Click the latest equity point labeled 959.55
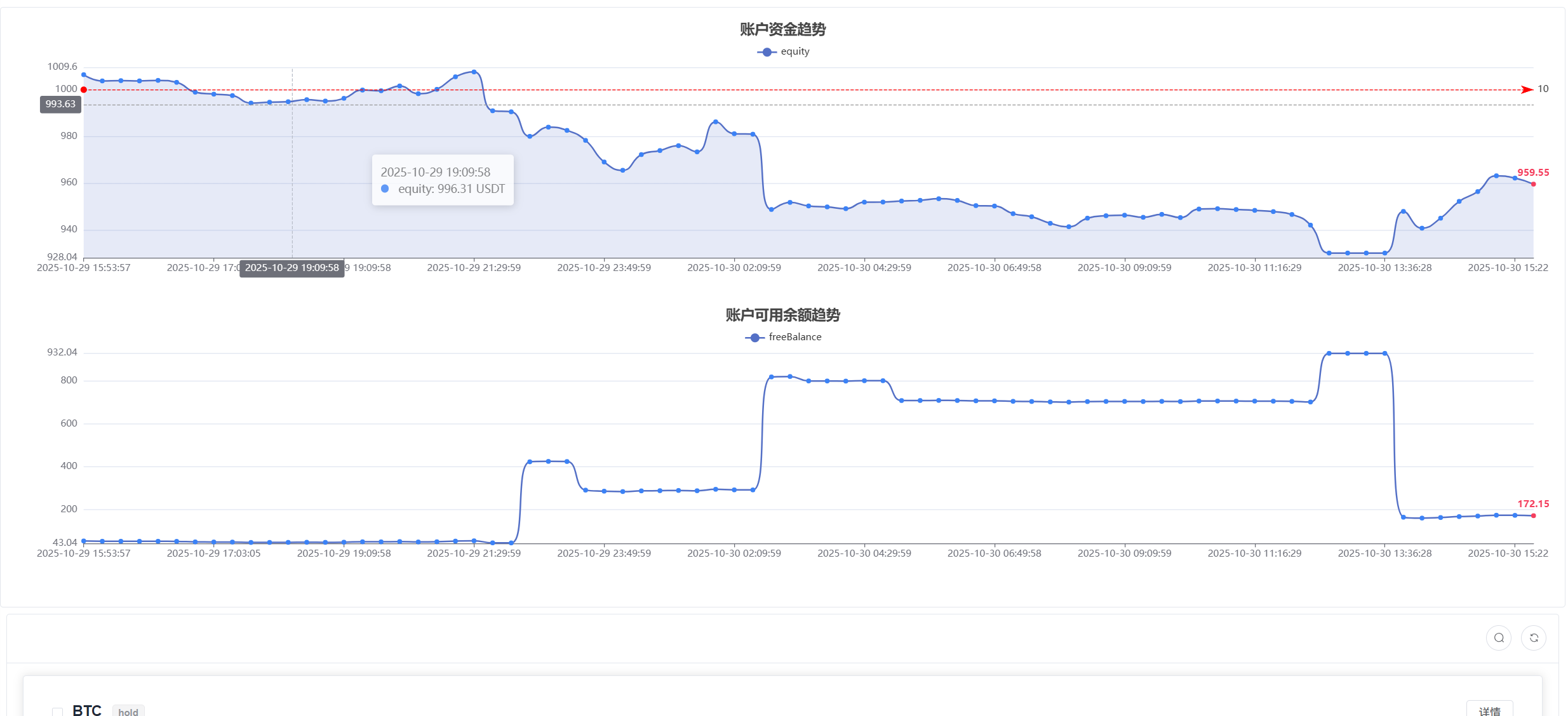The image size is (1568, 716). tap(1533, 184)
